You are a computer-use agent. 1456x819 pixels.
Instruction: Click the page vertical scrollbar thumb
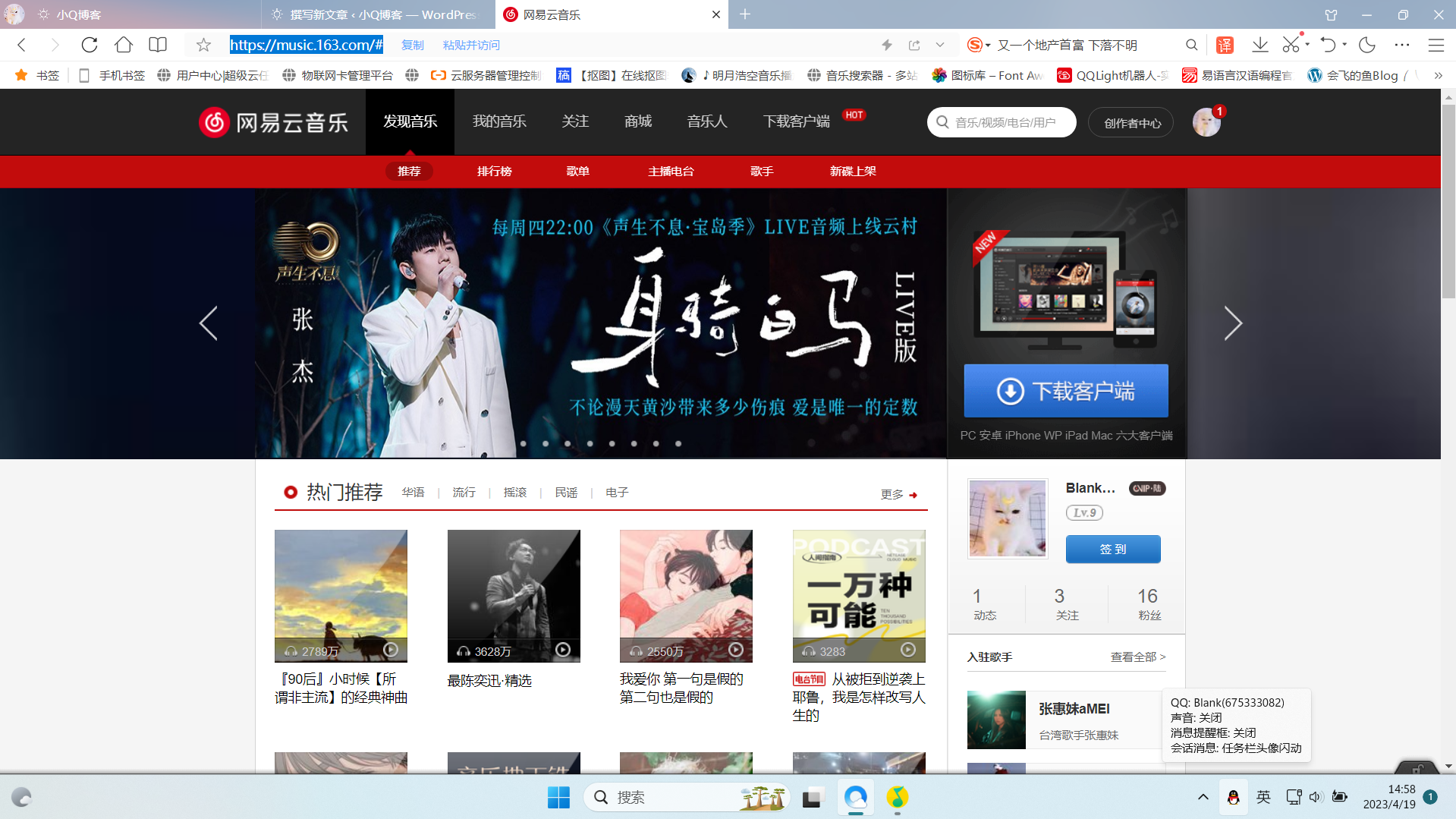(x=1448, y=201)
